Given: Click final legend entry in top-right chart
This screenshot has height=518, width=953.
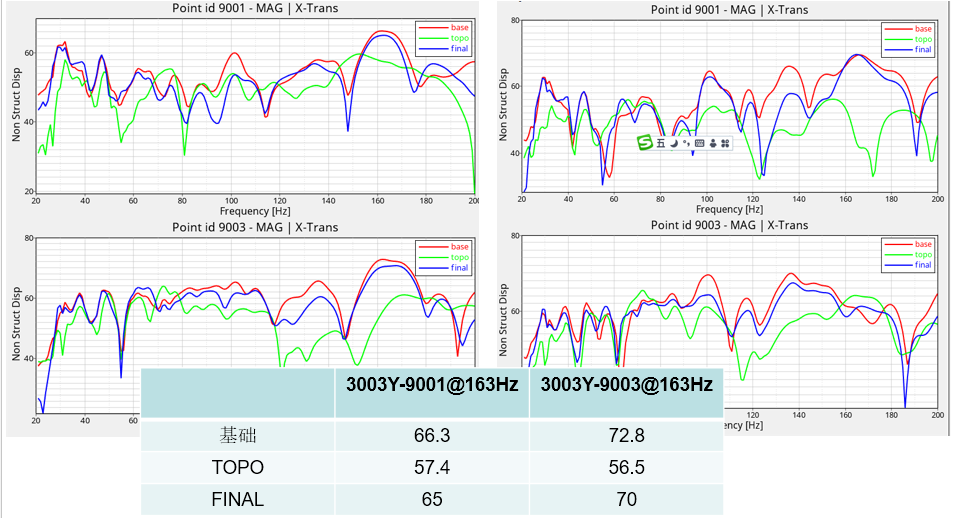Looking at the screenshot, I should [x=908, y=49].
